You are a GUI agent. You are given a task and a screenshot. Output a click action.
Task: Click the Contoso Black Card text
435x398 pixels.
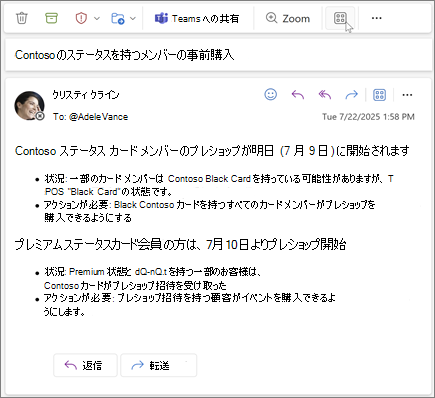[x=209, y=179]
